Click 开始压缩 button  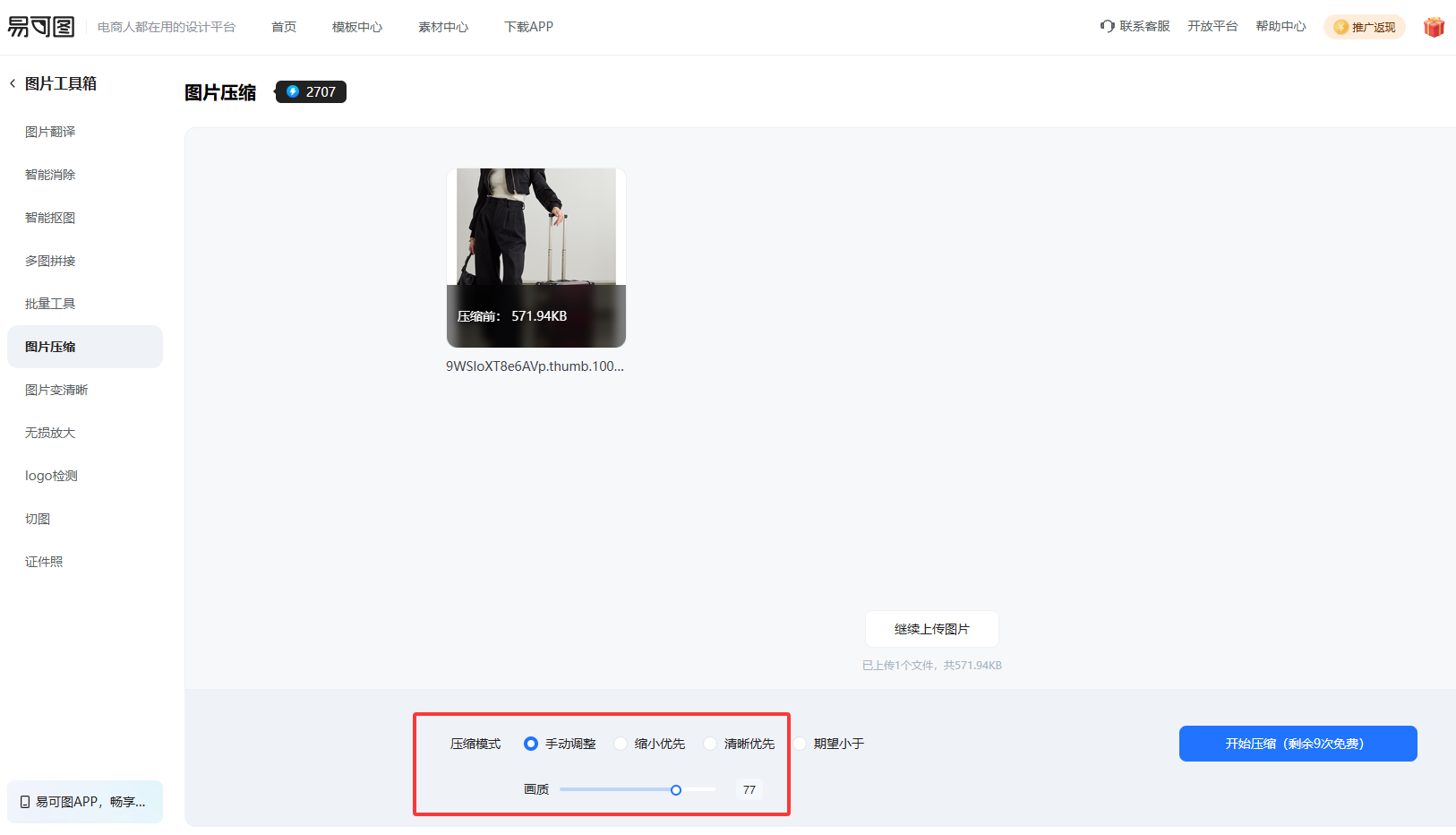pyautogui.click(x=1298, y=744)
